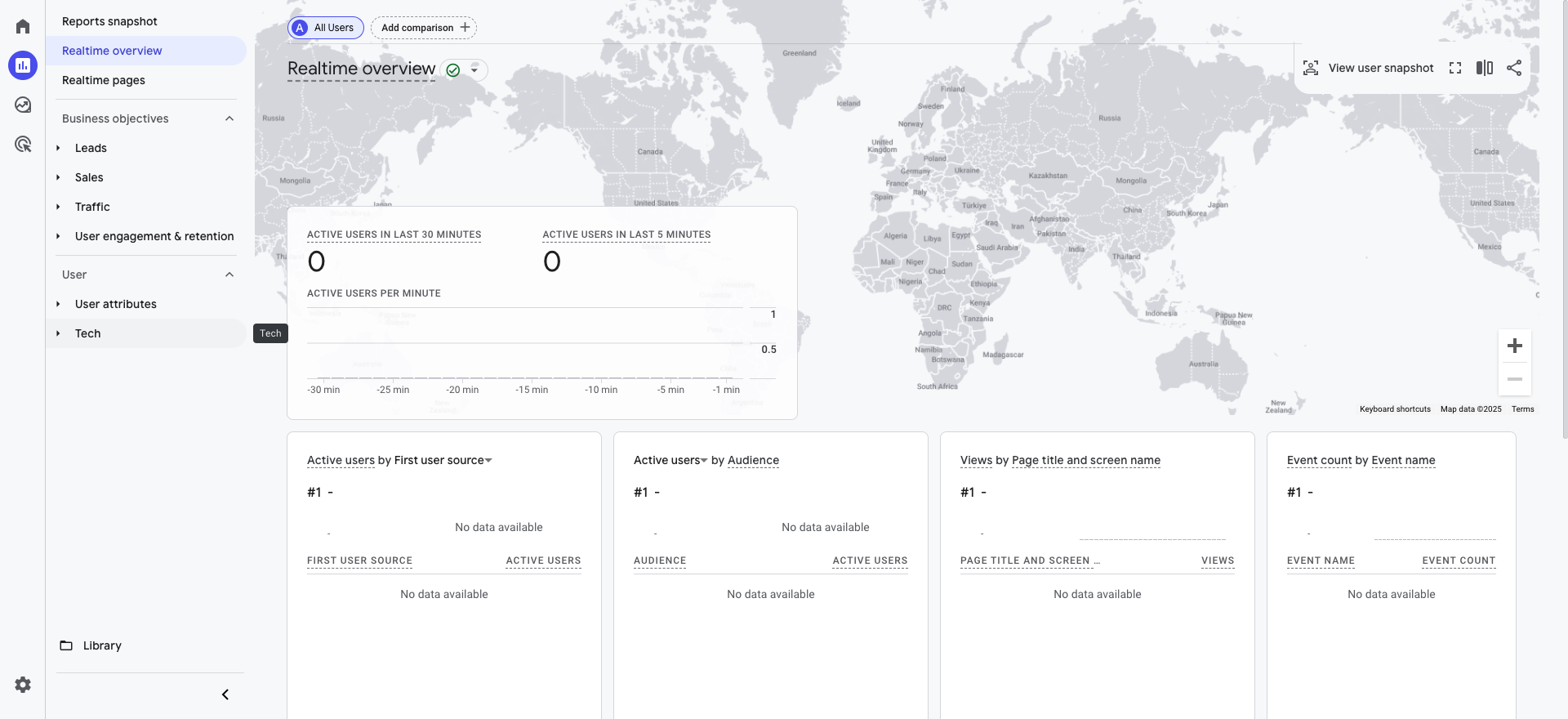The width and height of the screenshot is (1568, 719).
Task: Click the Library folder icon
Action: 66,645
